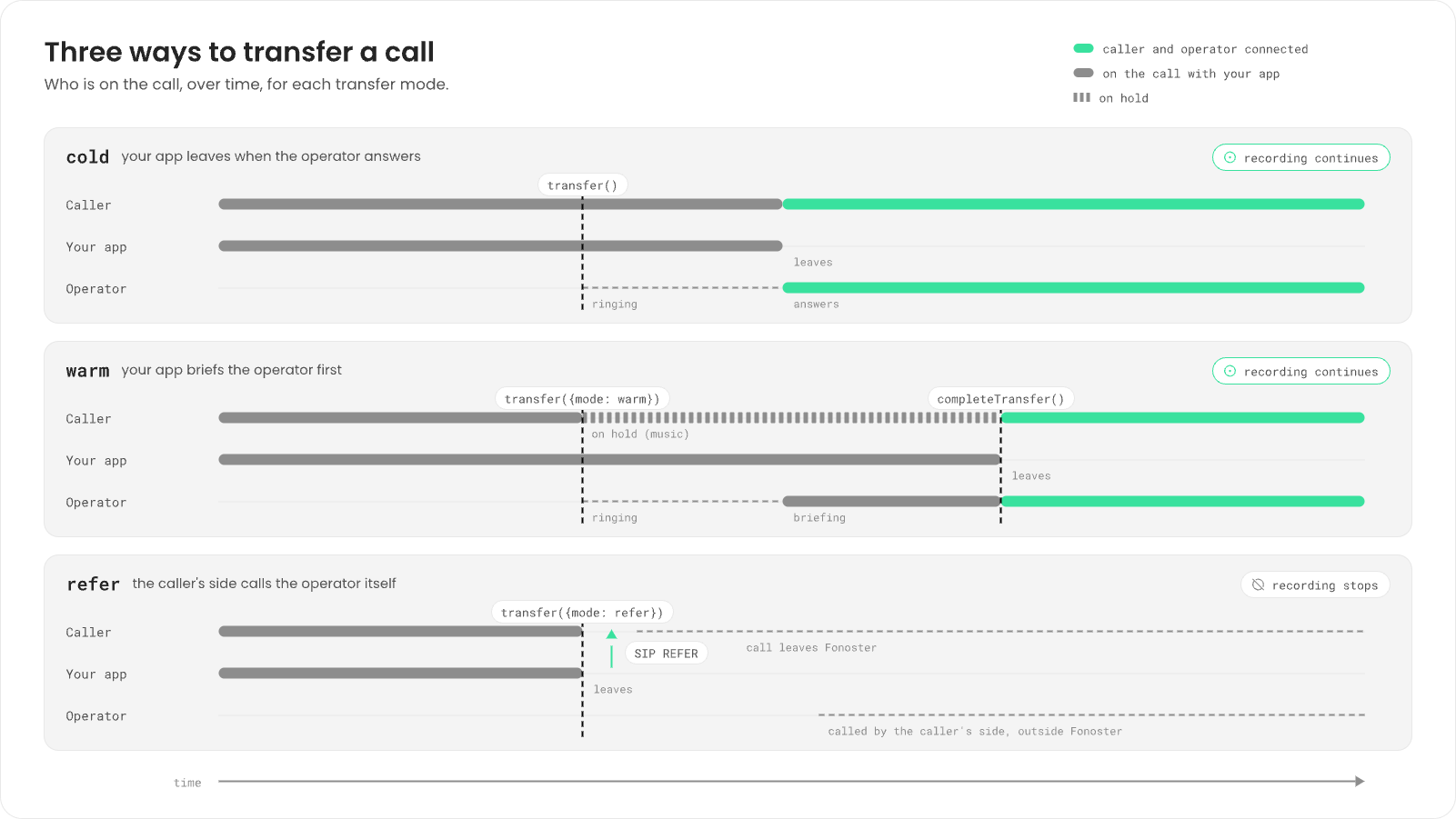This screenshot has width=1456, height=819.
Task: Click the time label beside the axis
Action: (187, 783)
